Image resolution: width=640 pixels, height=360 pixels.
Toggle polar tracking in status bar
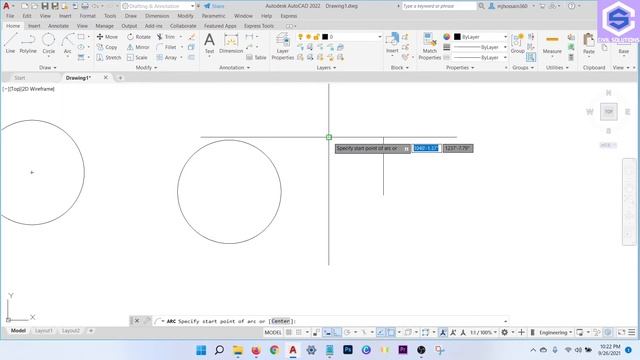(x=347, y=332)
